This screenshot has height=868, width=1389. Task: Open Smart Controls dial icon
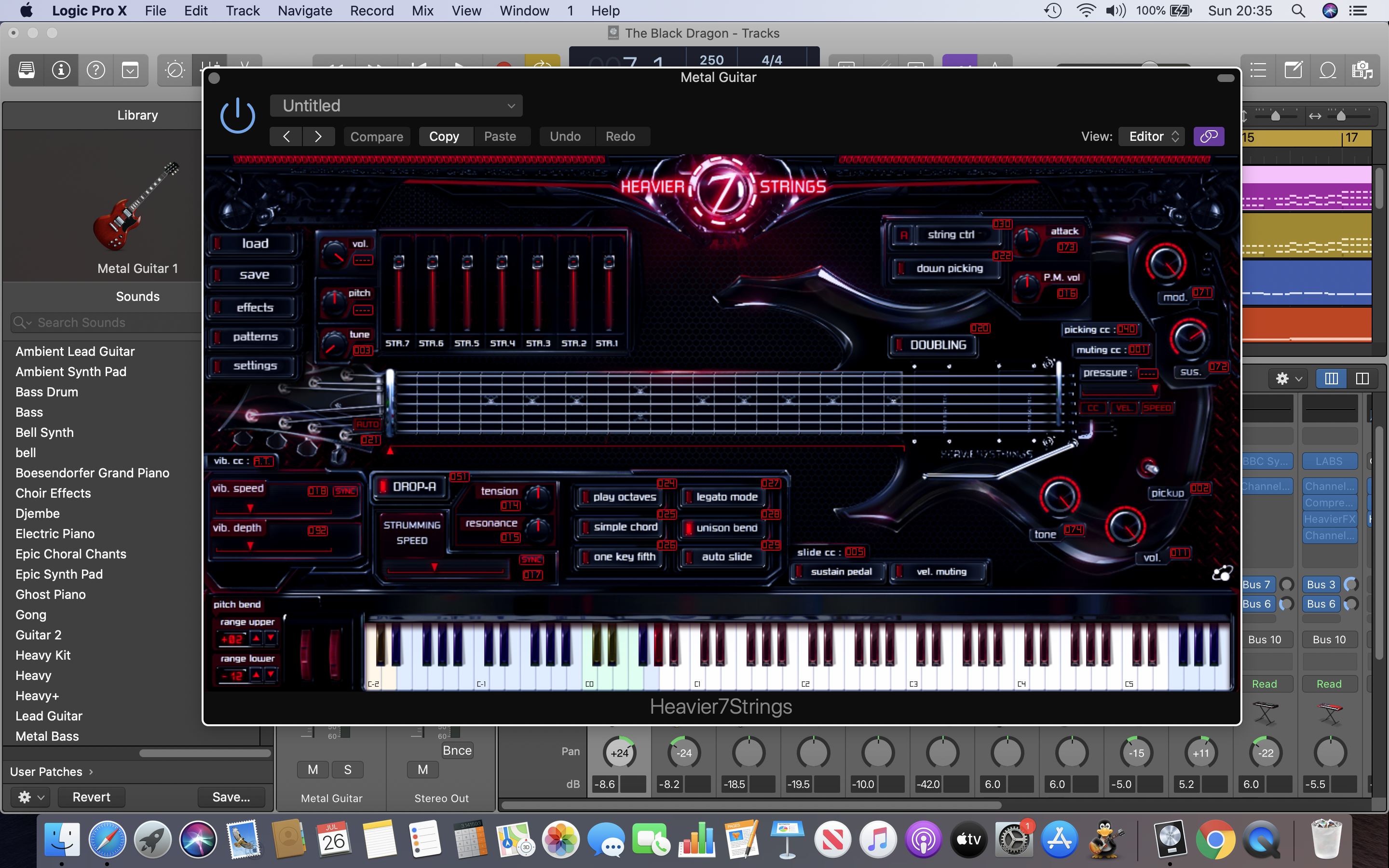[175, 70]
